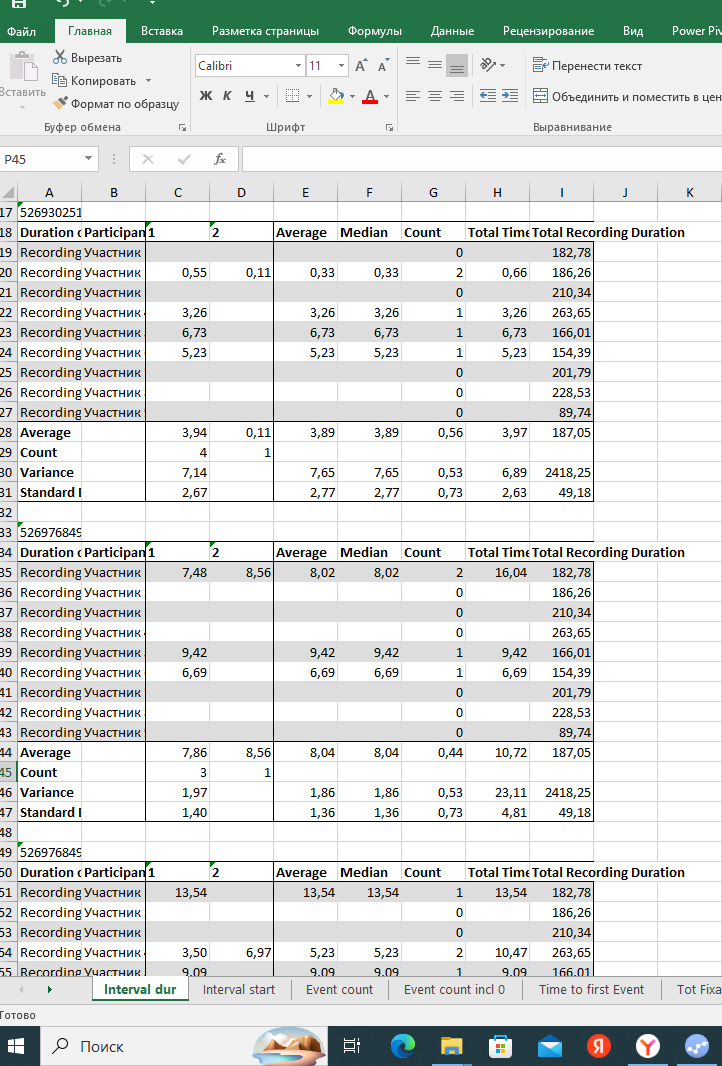
Task: Open Time to first Event sheet tab
Action: coord(591,989)
